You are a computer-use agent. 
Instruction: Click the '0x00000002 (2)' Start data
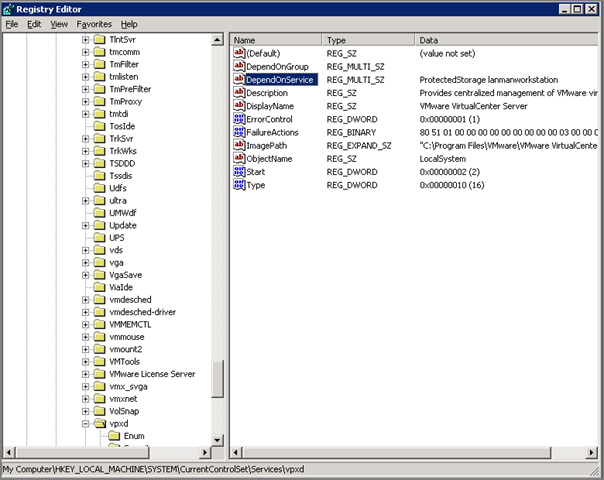coord(450,172)
